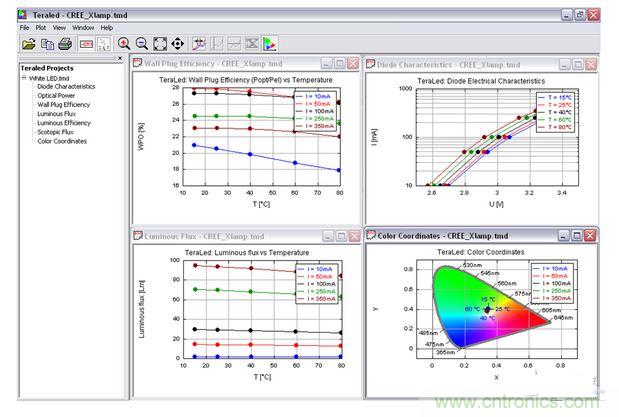Collapse the White LED.tmd tree node

[x=24, y=78]
